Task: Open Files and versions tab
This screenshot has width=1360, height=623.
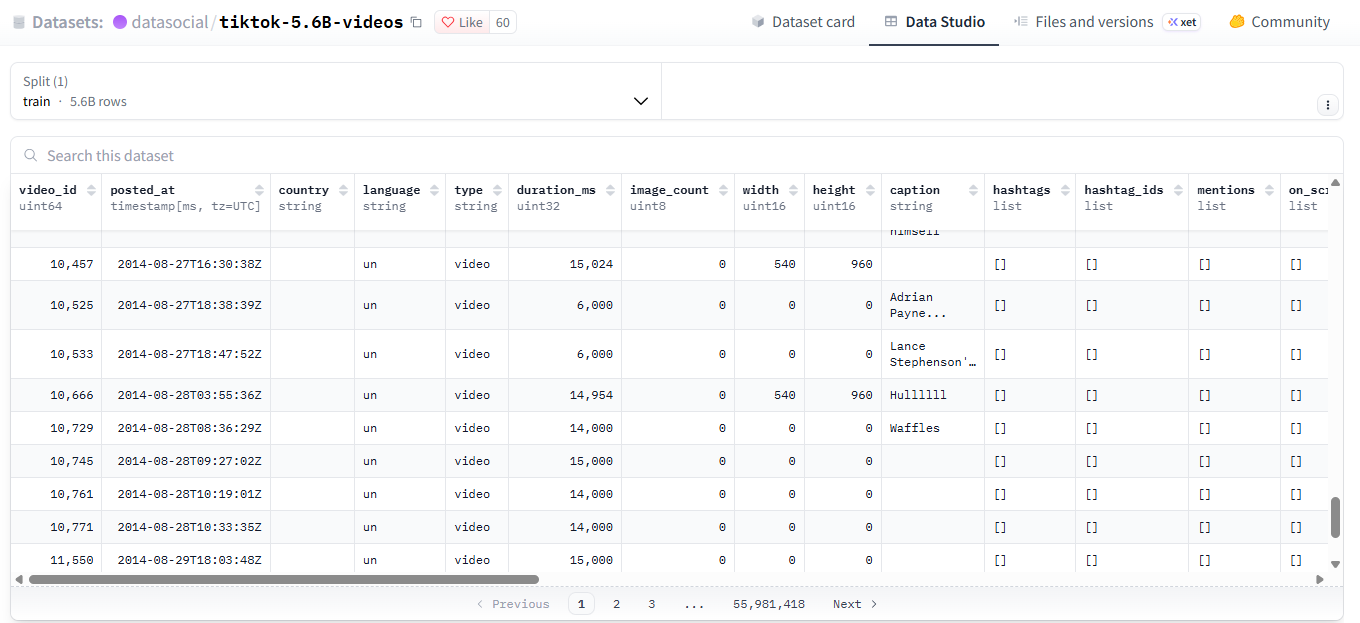Action: 1083,22
